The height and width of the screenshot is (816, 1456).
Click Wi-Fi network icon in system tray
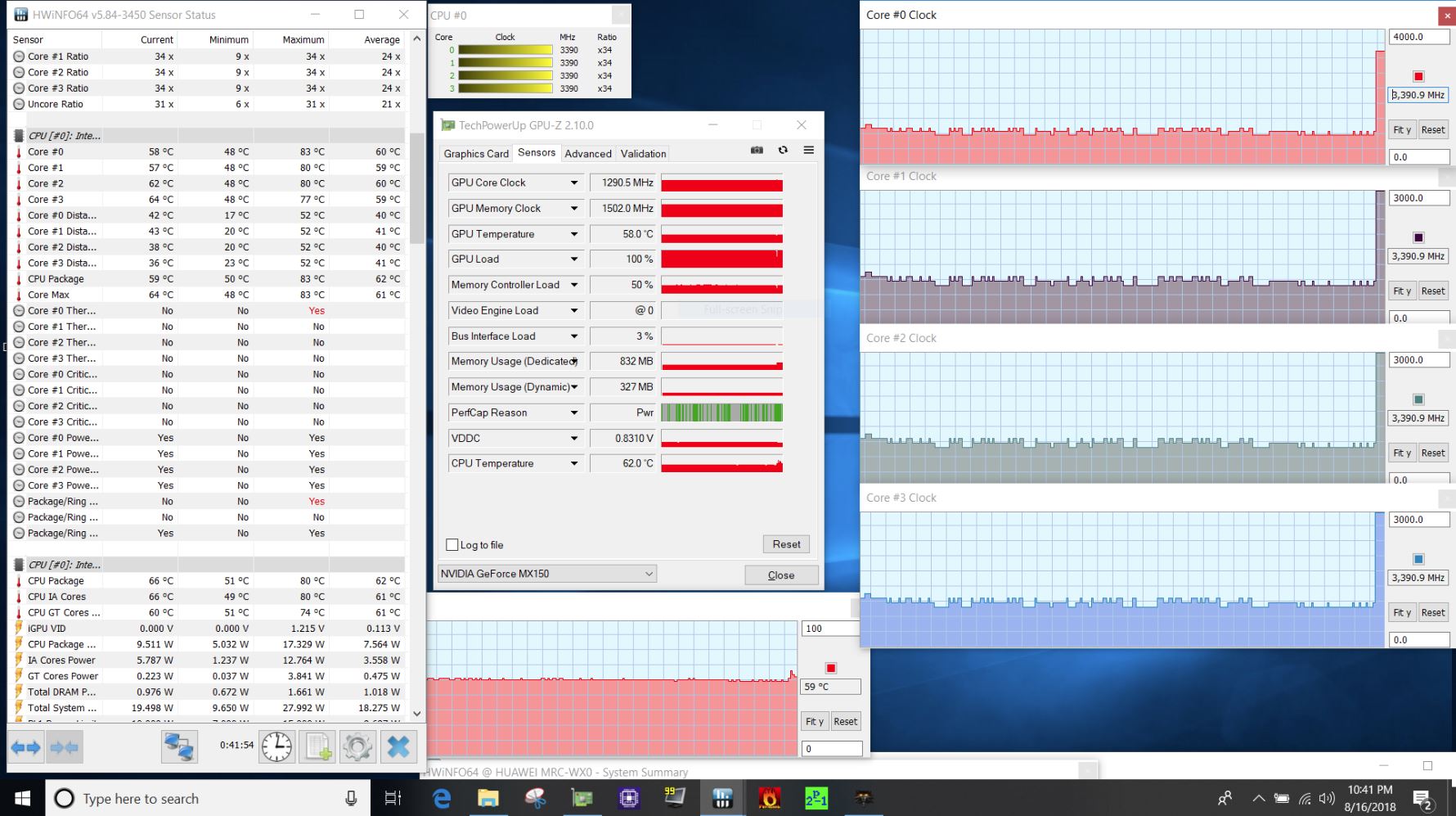pos(1305,798)
